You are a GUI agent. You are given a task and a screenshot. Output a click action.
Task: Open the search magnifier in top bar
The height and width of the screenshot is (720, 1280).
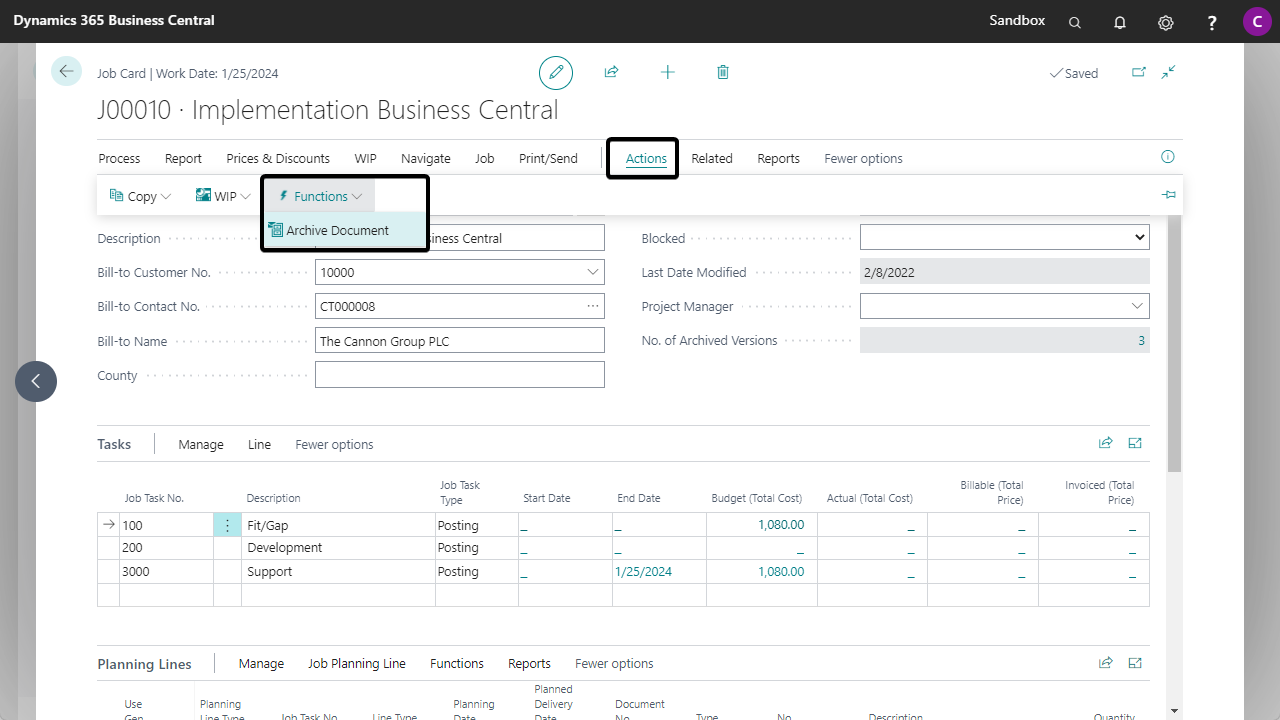point(1075,22)
